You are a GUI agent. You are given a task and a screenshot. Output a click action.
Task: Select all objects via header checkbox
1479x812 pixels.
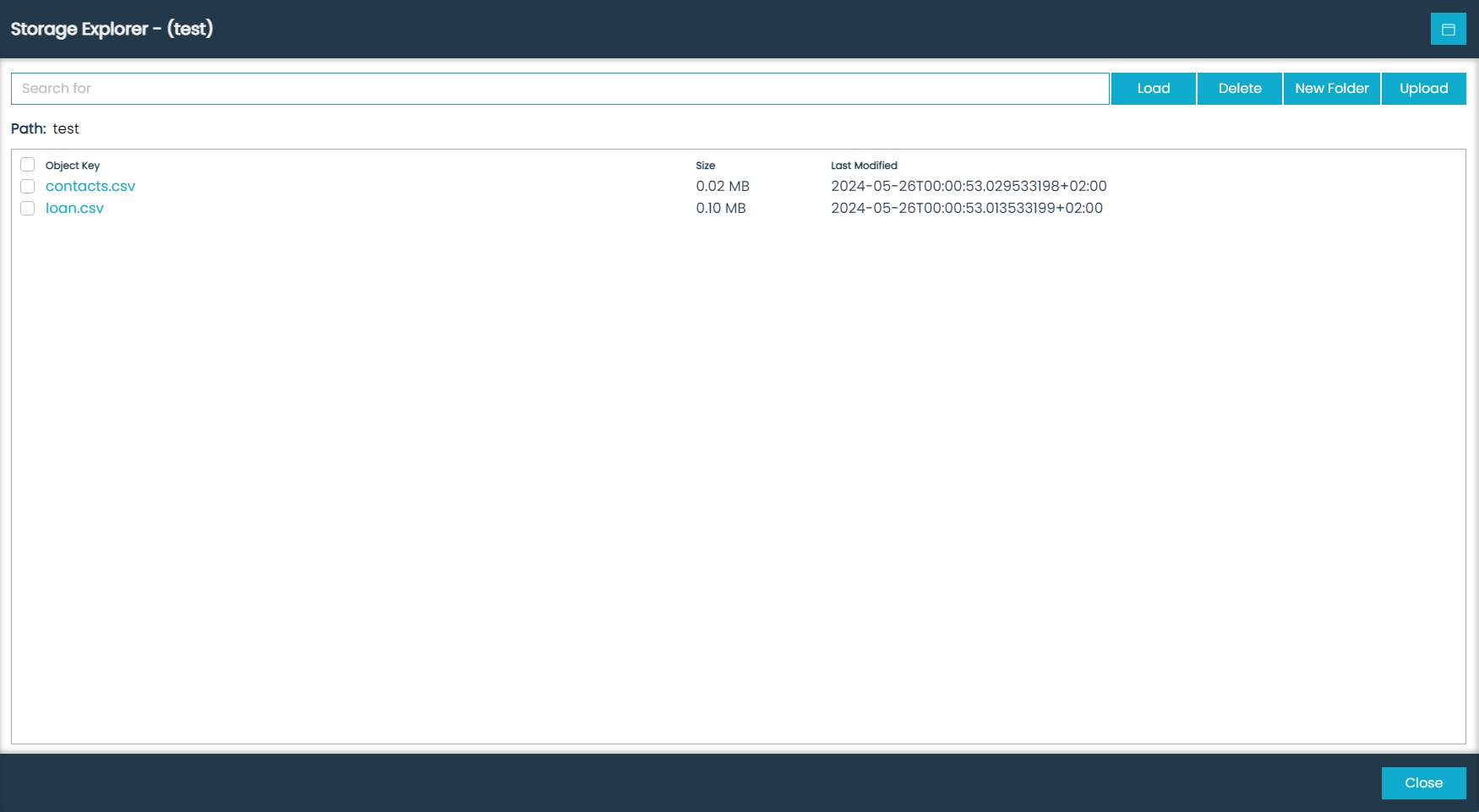[27, 164]
